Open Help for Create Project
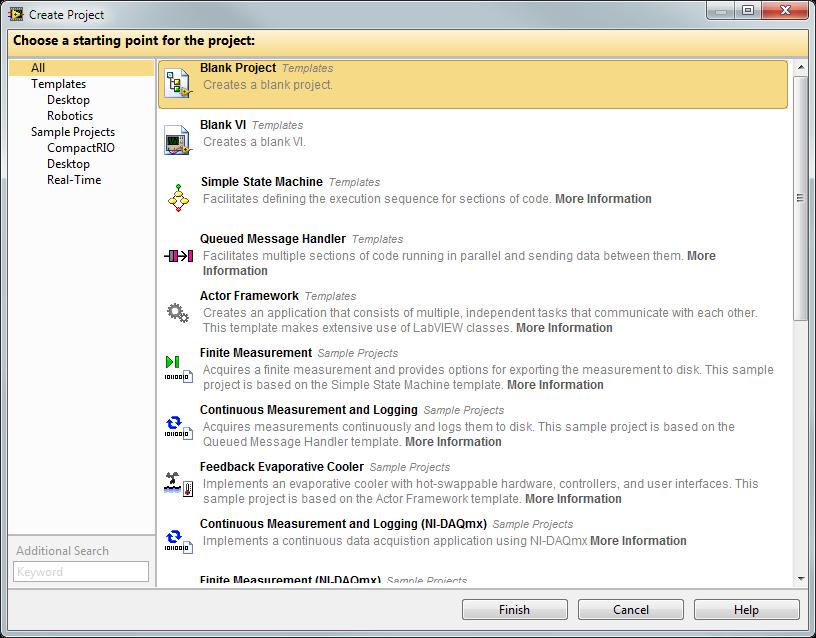816x638 pixels. (747, 609)
